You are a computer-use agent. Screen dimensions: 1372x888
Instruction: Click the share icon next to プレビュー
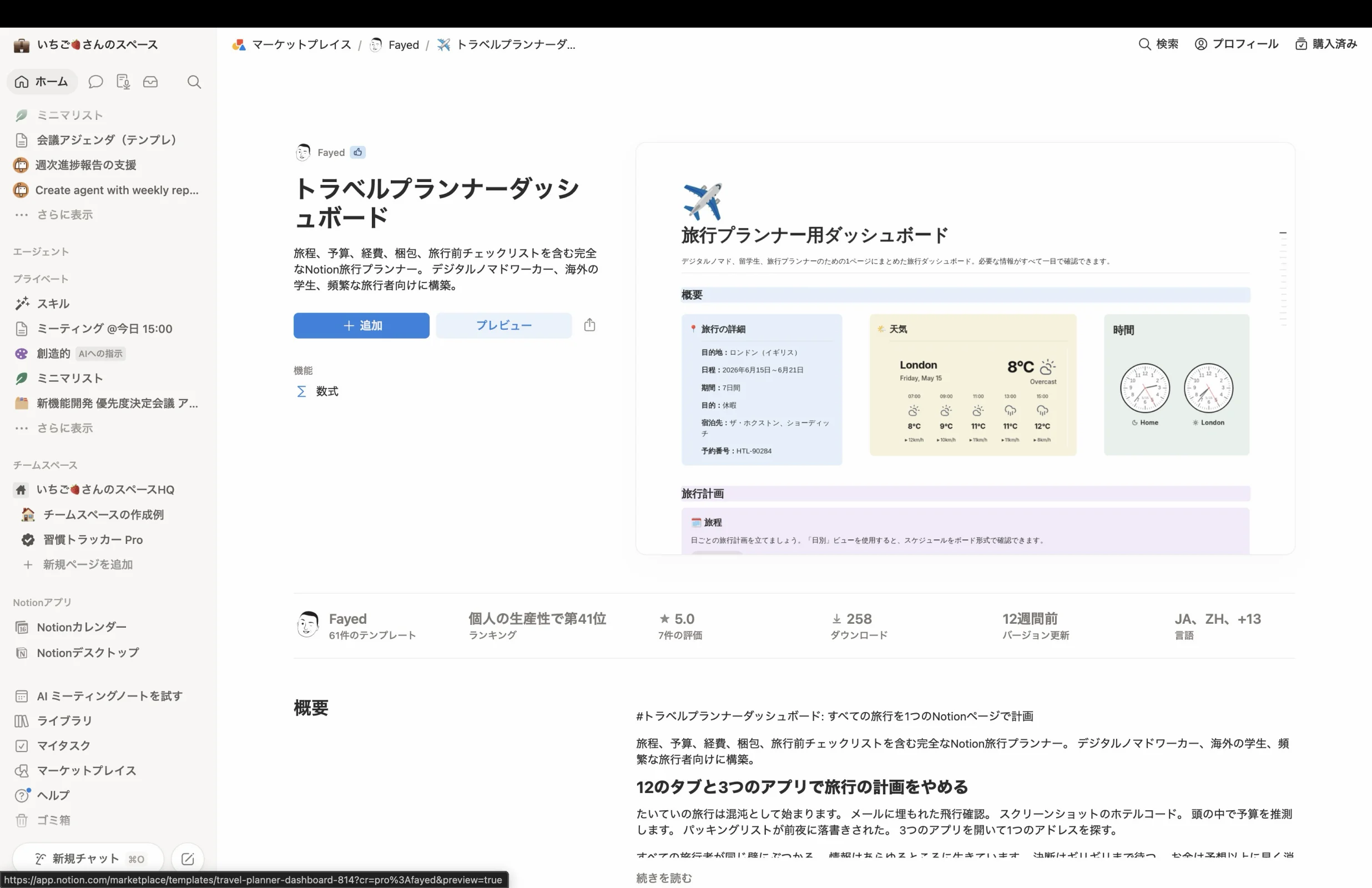pos(589,325)
